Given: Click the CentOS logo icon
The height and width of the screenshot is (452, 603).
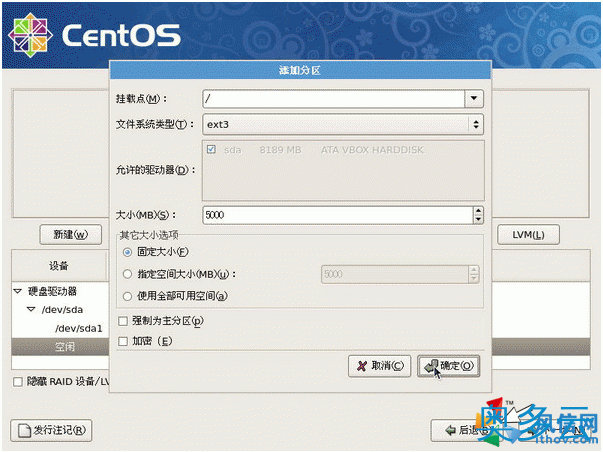Looking at the screenshot, I should [30, 35].
